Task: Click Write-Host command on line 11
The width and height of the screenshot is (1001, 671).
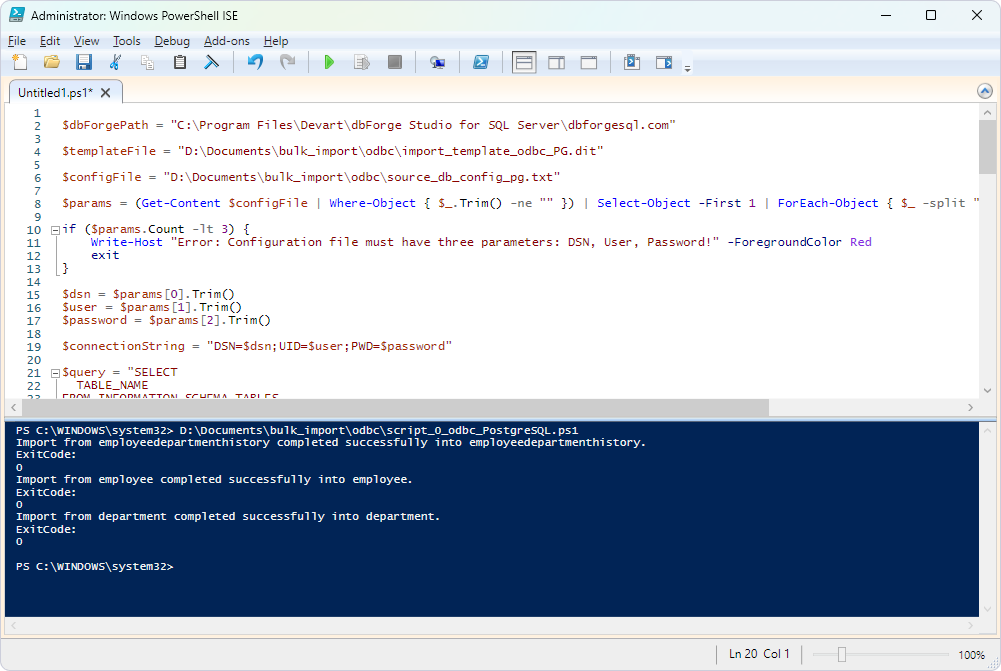Action: point(126,242)
